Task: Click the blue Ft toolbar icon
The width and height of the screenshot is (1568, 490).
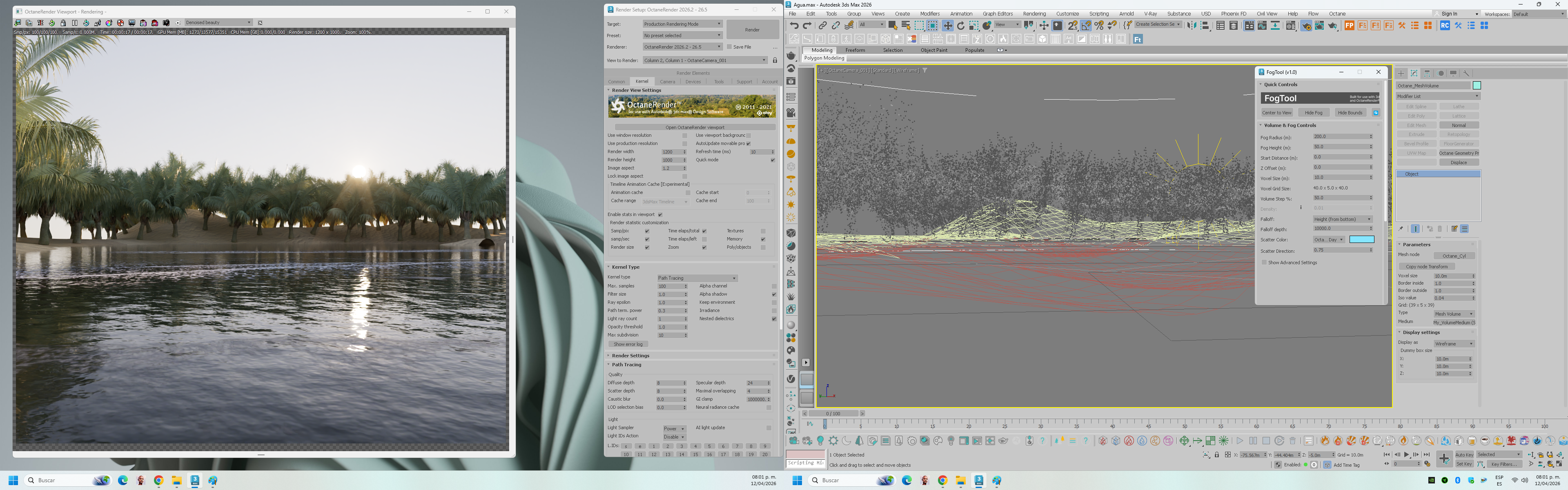Action: click(x=1137, y=39)
